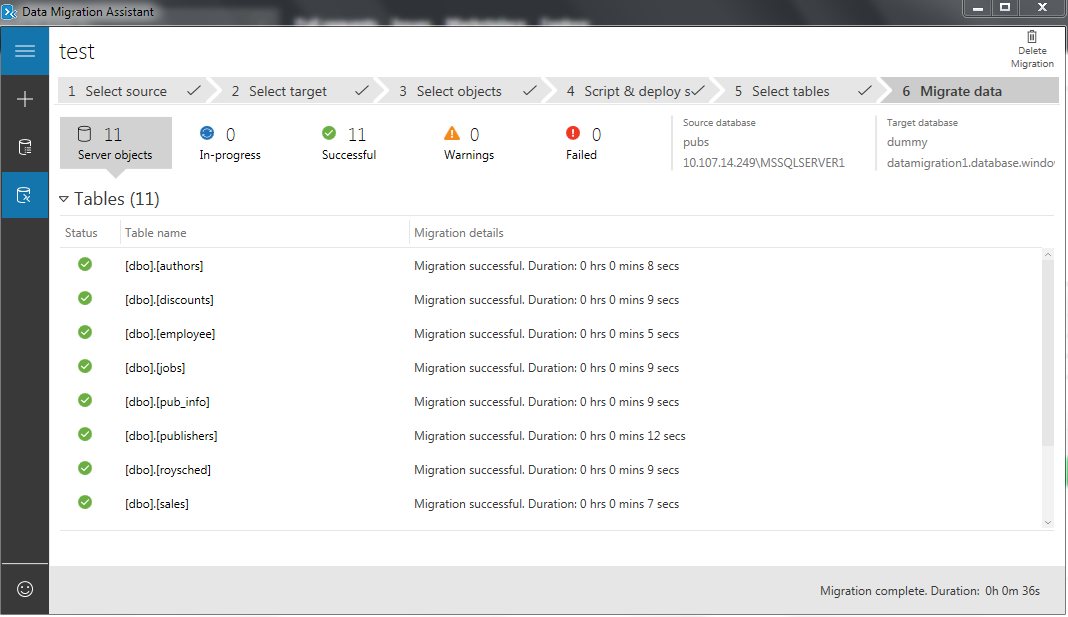Click publishers migration detail with 12 secs
This screenshot has width=1068, height=617.
(550, 436)
